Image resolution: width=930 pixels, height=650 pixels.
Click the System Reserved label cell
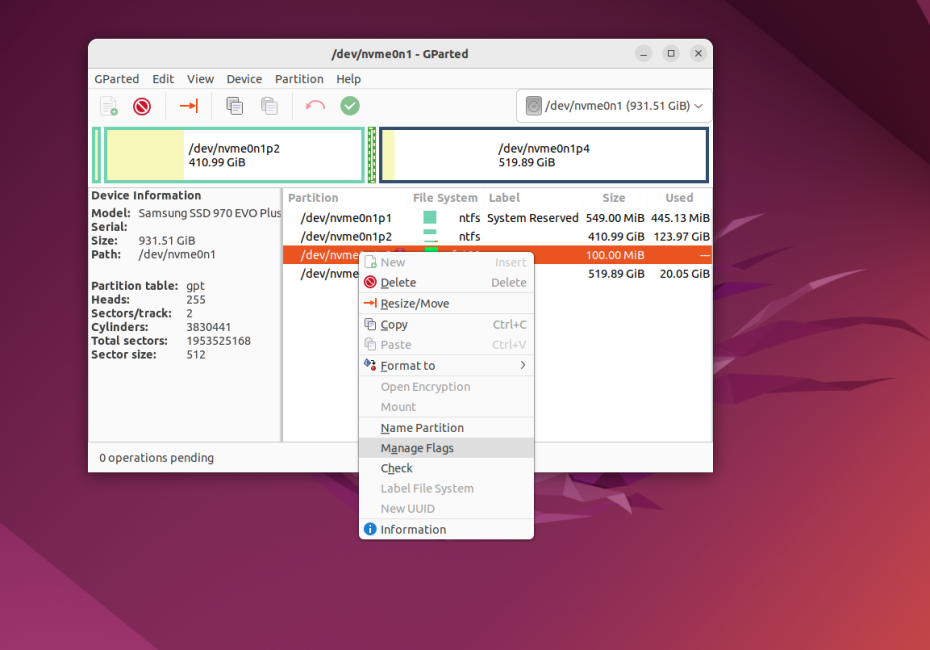click(533, 218)
